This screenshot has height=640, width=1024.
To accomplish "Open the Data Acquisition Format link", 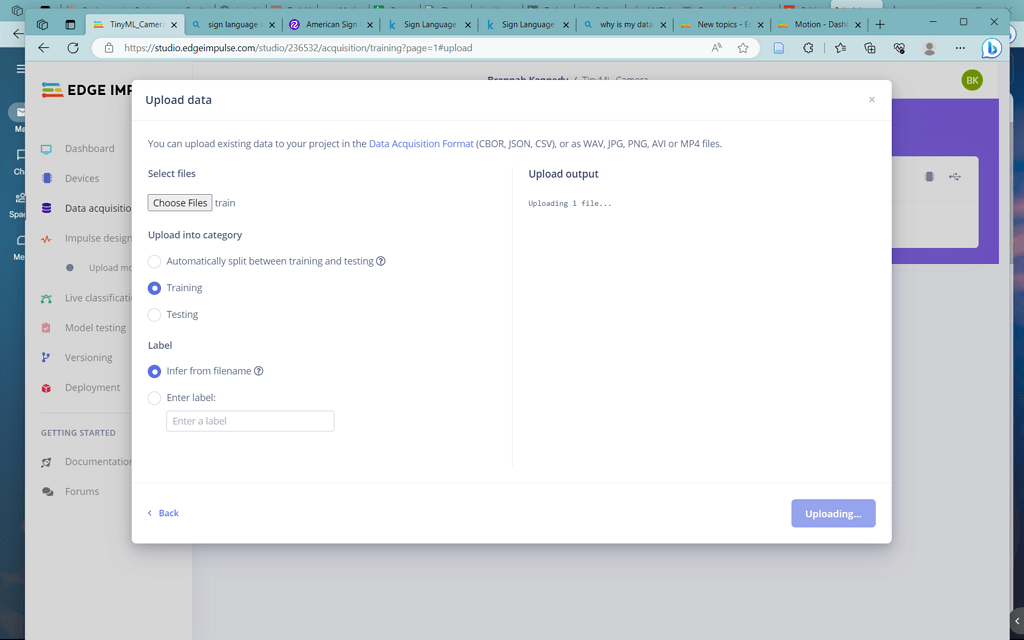I will pos(421,143).
